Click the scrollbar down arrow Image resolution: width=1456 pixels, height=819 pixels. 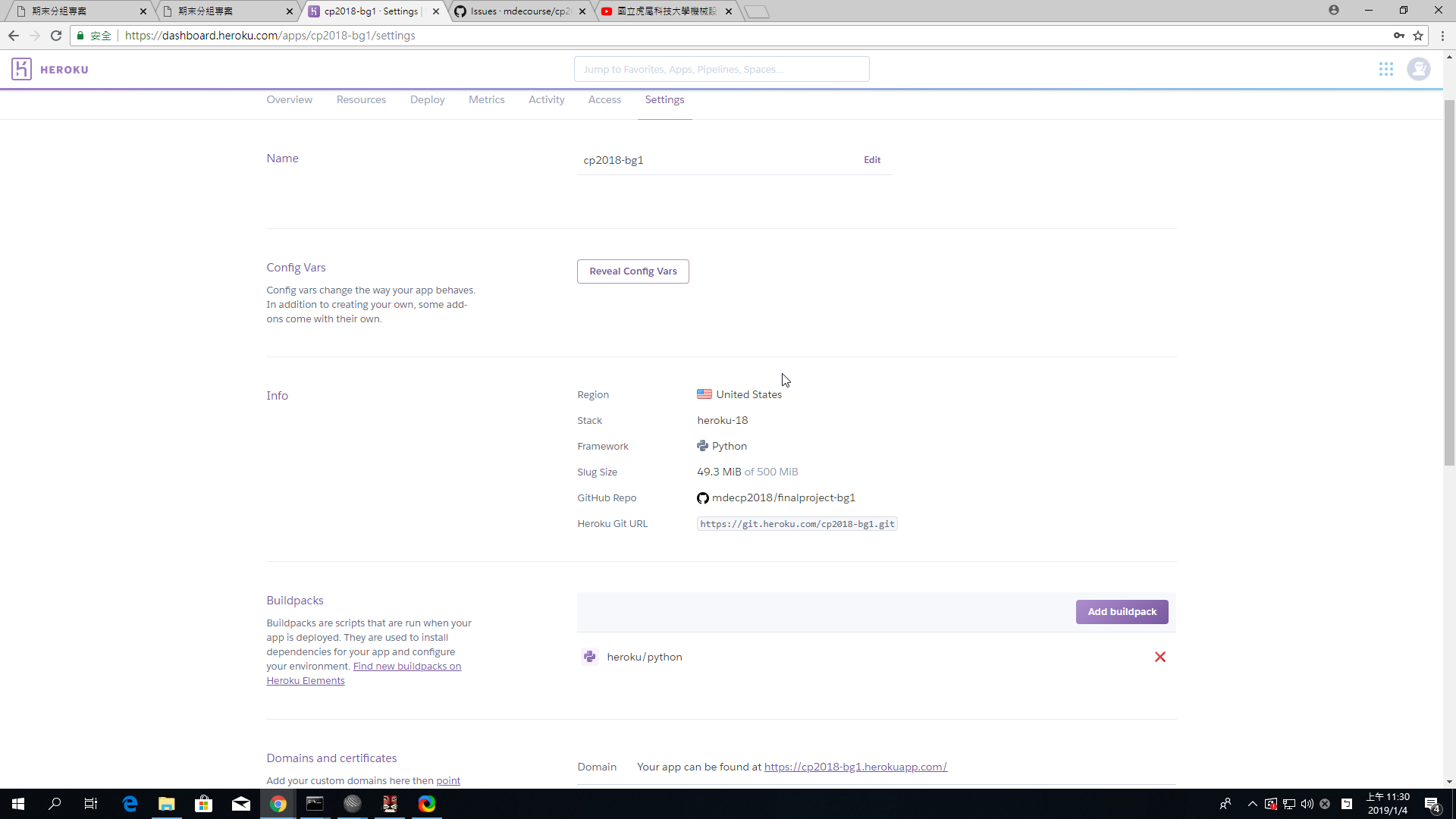pyautogui.click(x=1449, y=782)
